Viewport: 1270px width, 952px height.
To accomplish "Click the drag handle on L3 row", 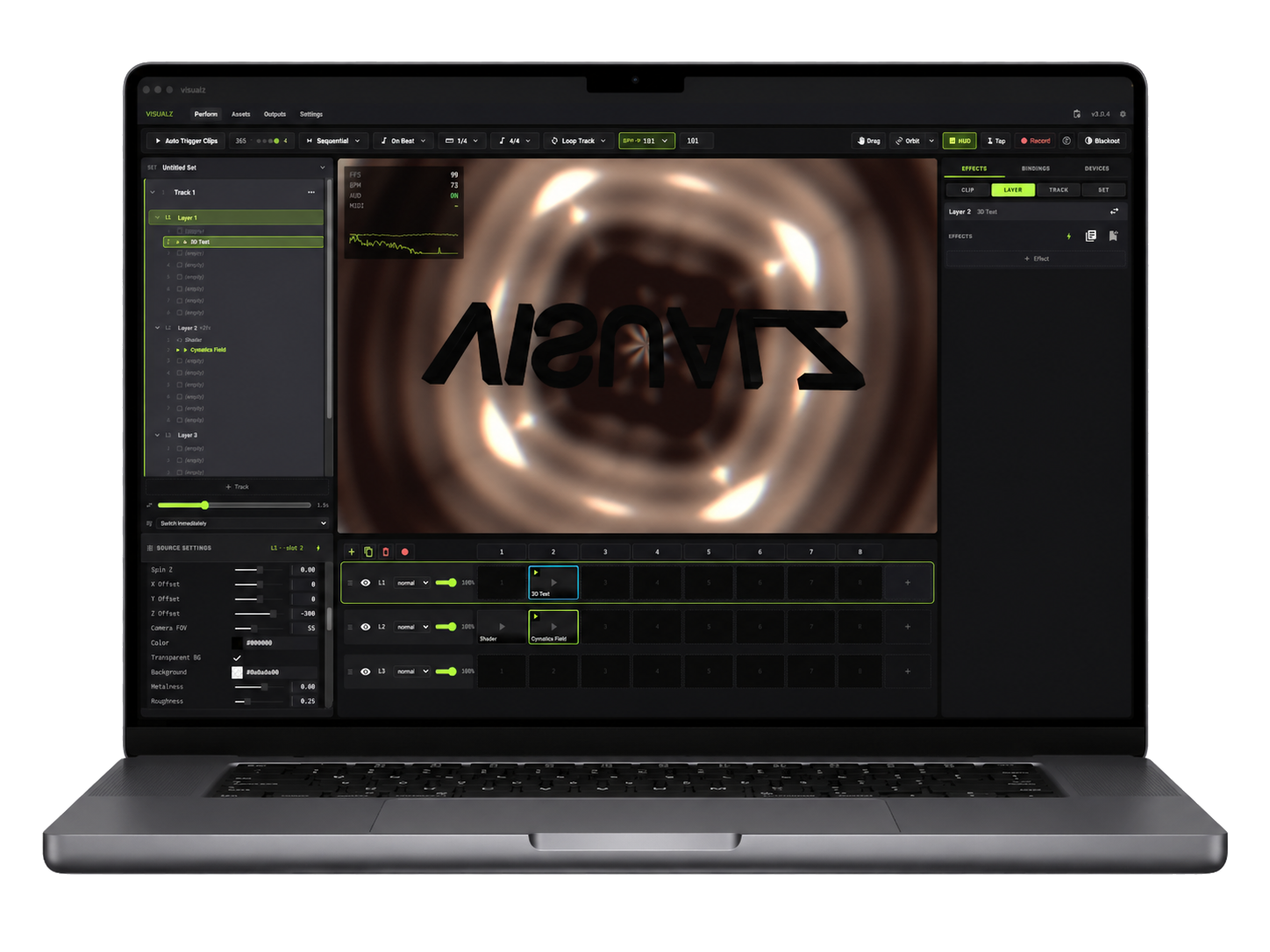I will (x=350, y=671).
